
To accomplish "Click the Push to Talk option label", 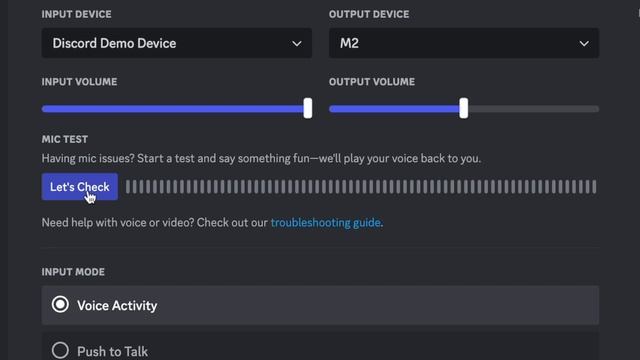I will [112, 351].
